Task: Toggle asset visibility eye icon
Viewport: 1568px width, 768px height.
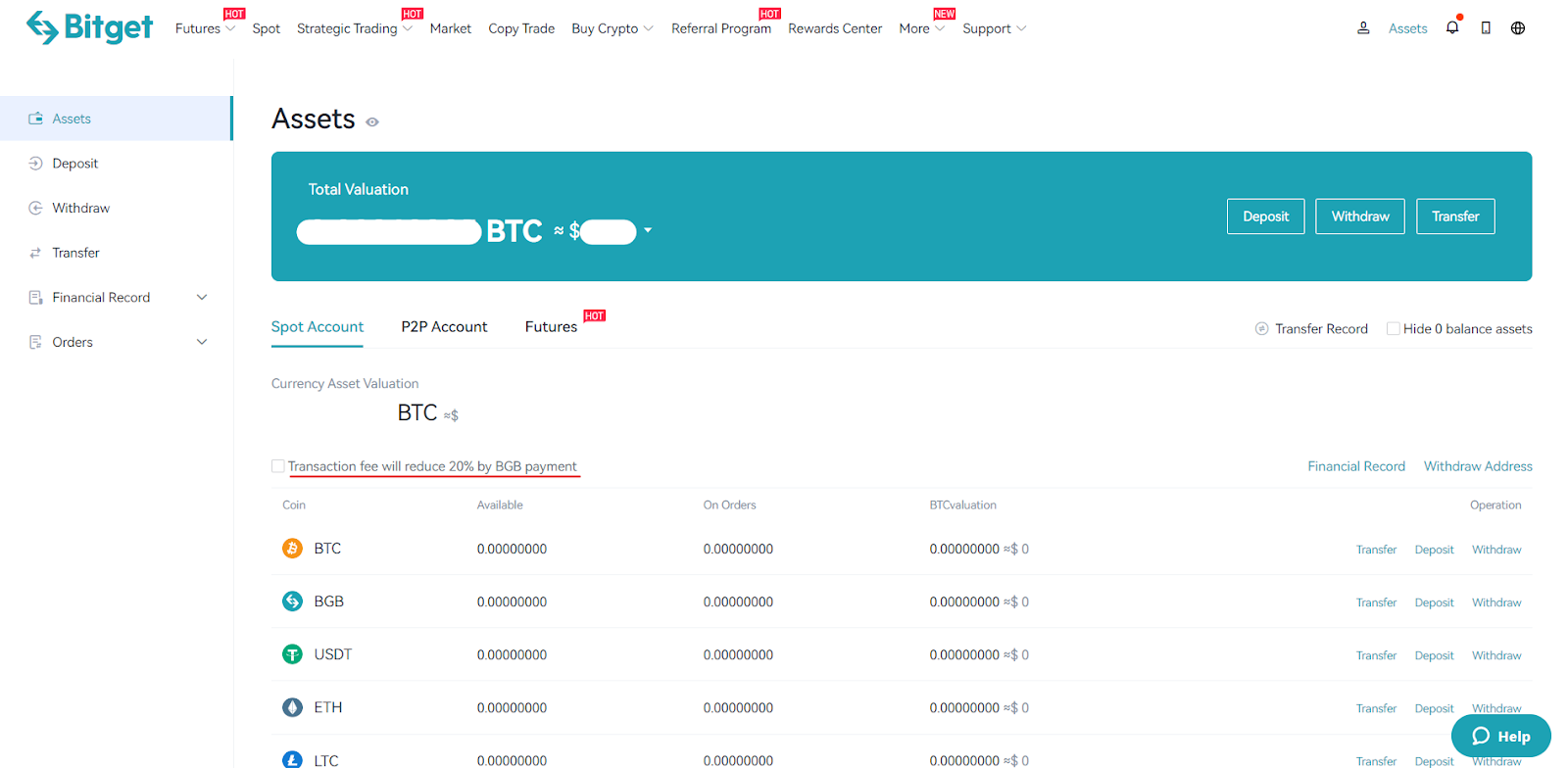Action: 372,122
